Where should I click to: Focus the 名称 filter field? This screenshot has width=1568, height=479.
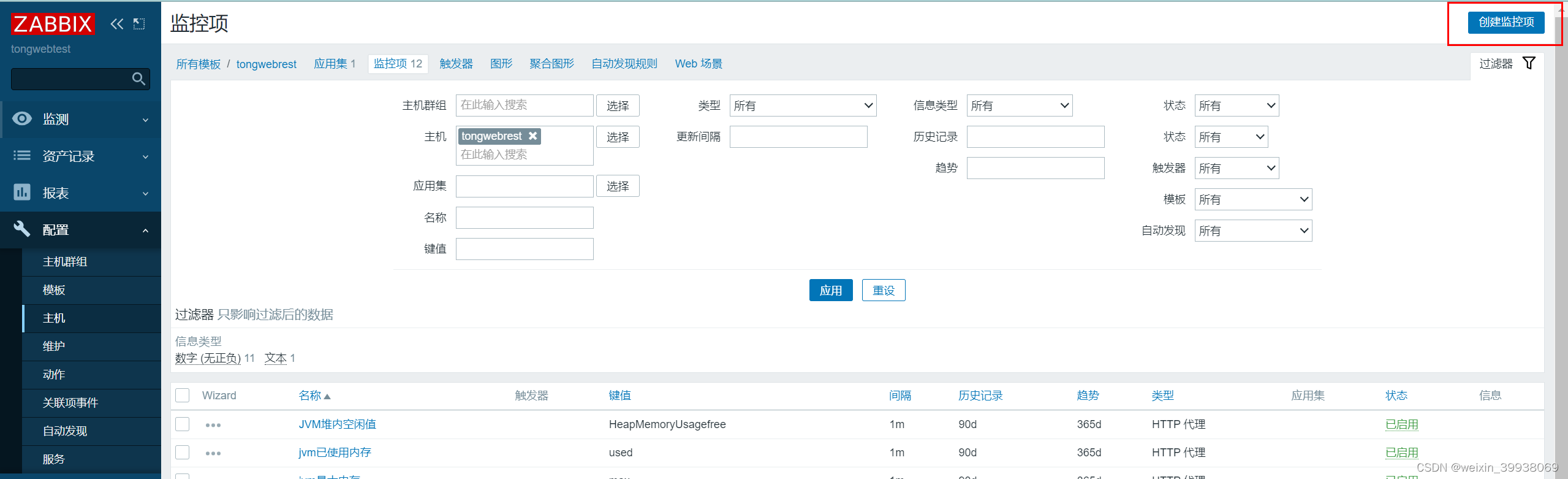click(x=525, y=218)
